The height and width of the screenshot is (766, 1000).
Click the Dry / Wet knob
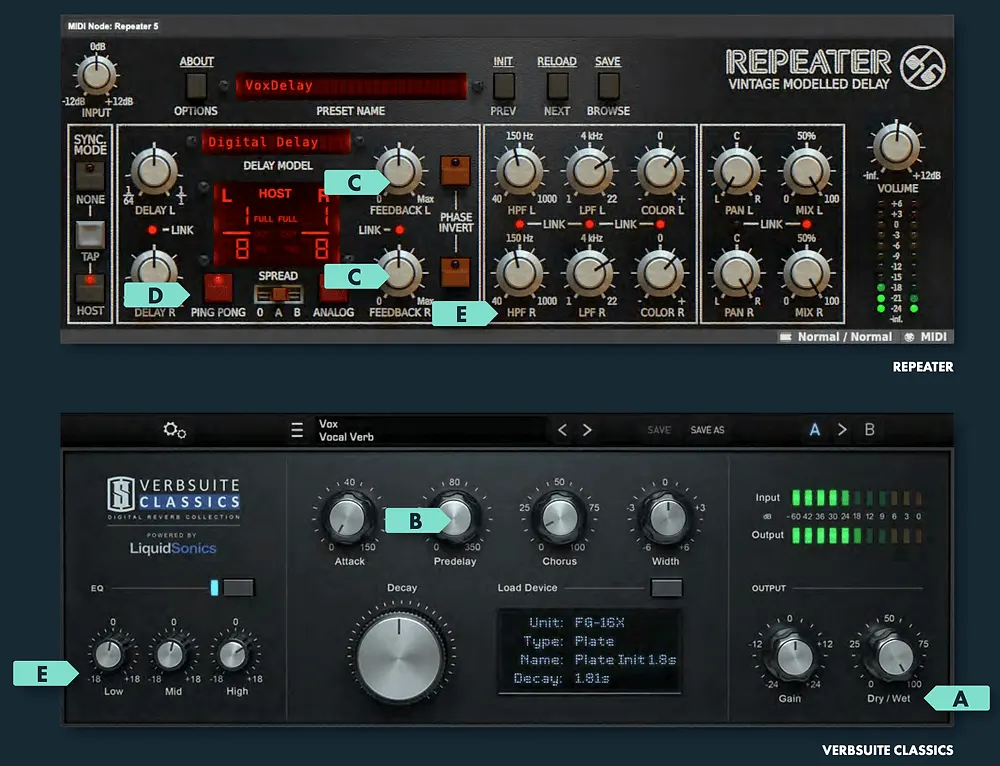pos(893,656)
